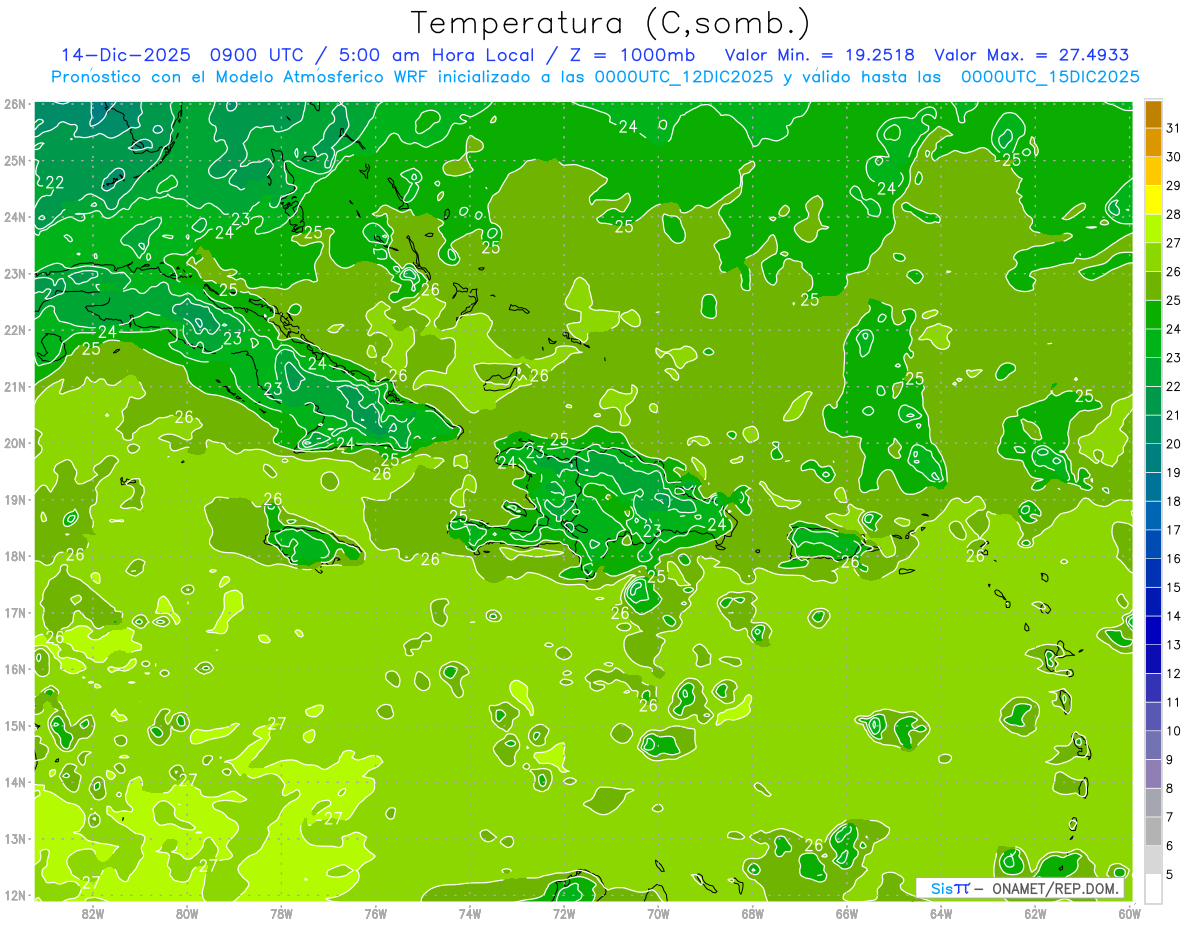
Task: Click the latitude axis label '14N'
Action: tap(14, 782)
